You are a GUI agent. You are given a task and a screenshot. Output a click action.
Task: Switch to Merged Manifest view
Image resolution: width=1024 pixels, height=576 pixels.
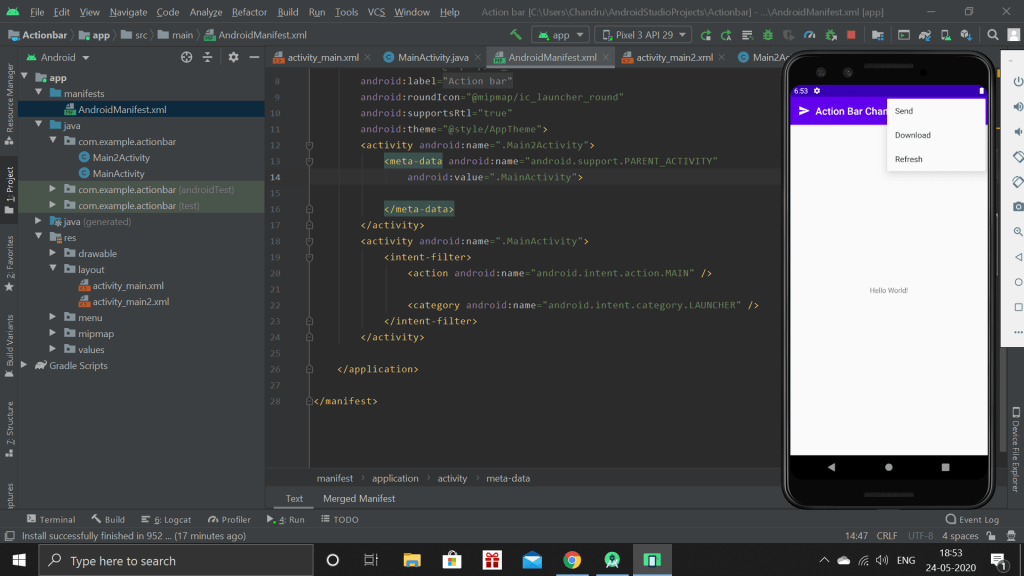click(x=358, y=498)
